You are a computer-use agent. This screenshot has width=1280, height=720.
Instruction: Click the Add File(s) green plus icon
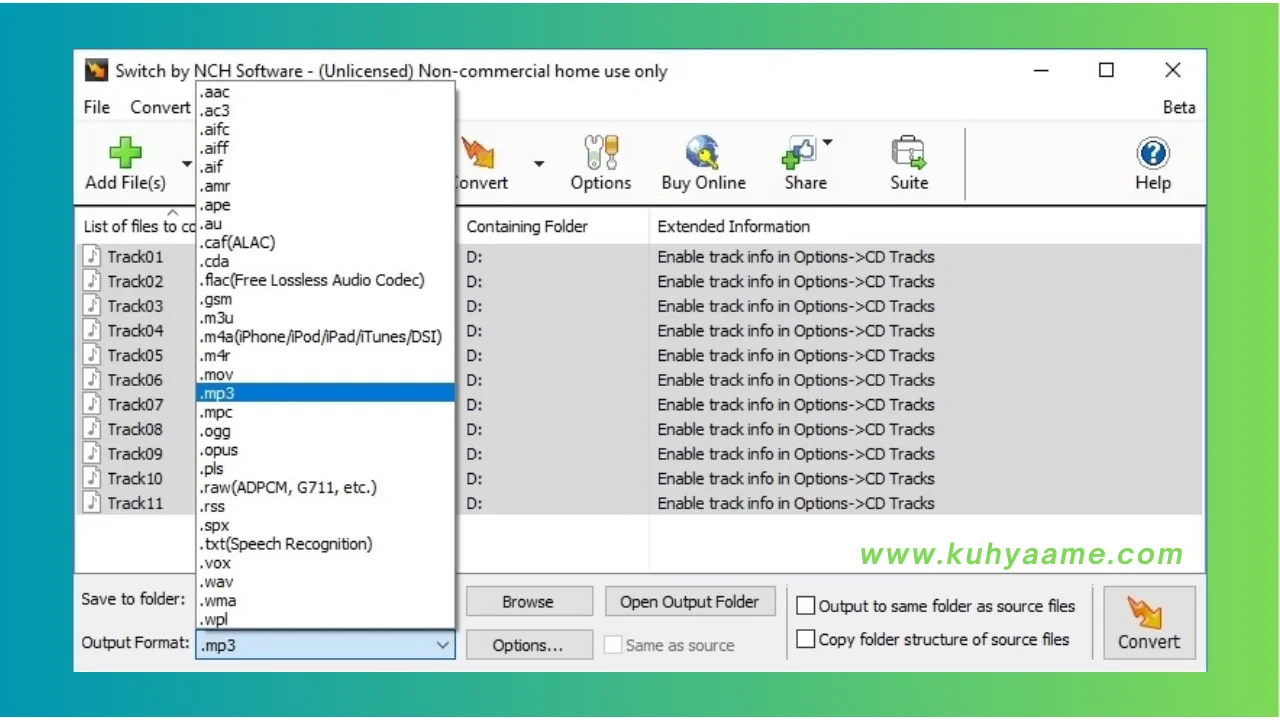pyautogui.click(x=125, y=153)
